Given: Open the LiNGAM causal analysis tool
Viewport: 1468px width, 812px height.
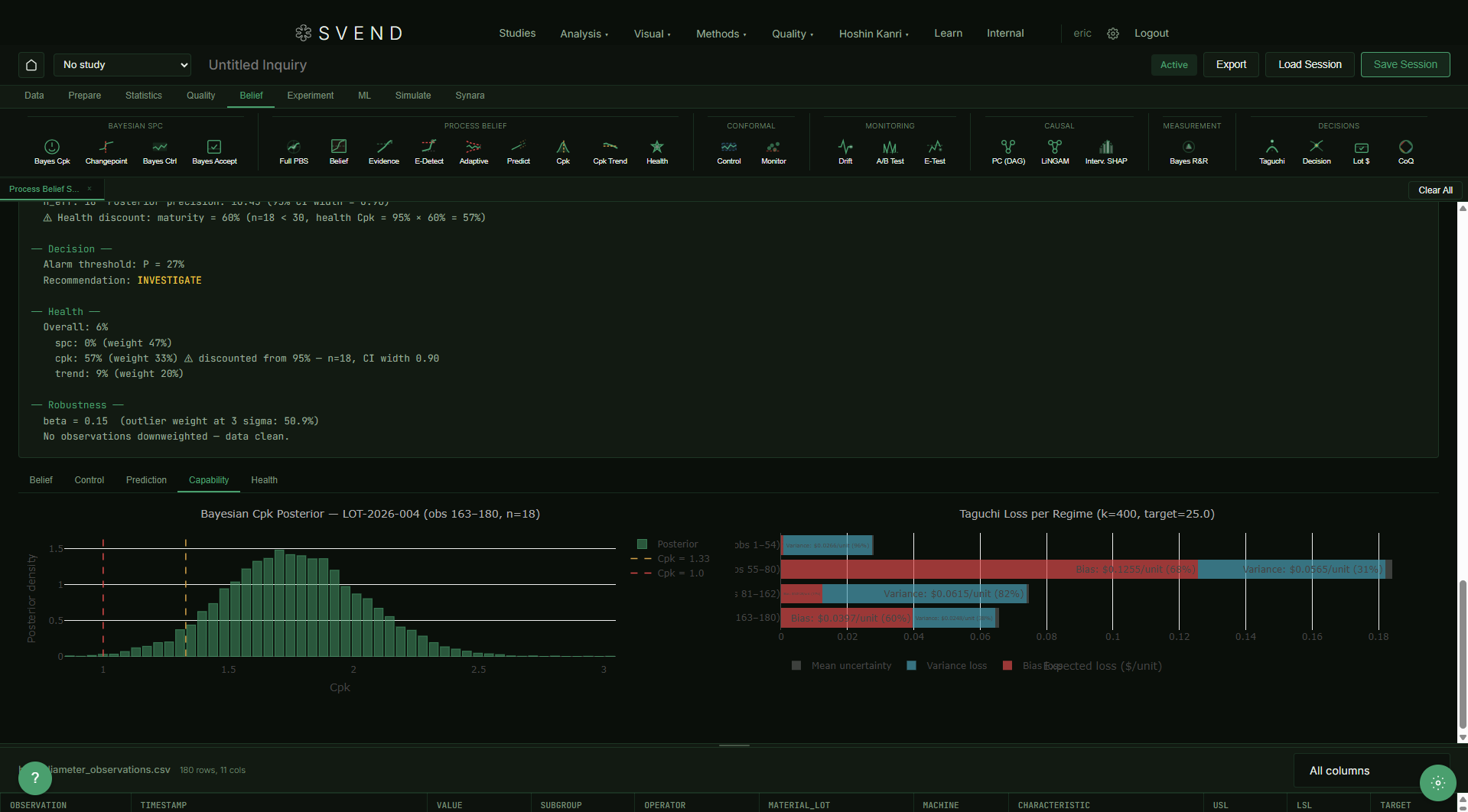Looking at the screenshot, I should pos(1055,151).
